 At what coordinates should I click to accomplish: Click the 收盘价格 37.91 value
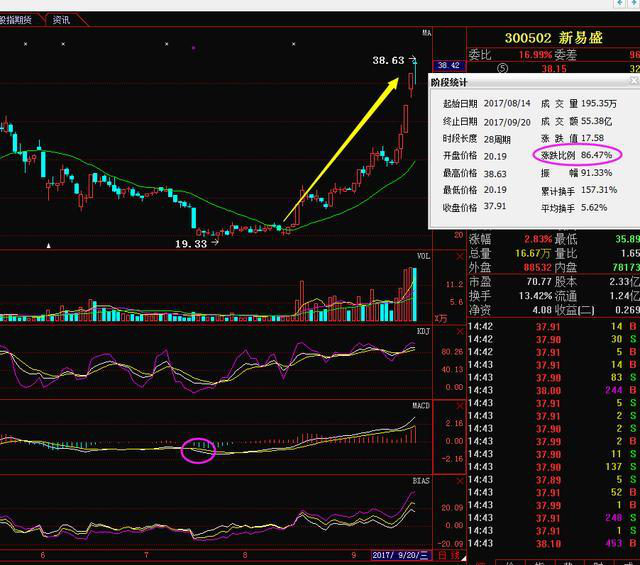pos(495,207)
